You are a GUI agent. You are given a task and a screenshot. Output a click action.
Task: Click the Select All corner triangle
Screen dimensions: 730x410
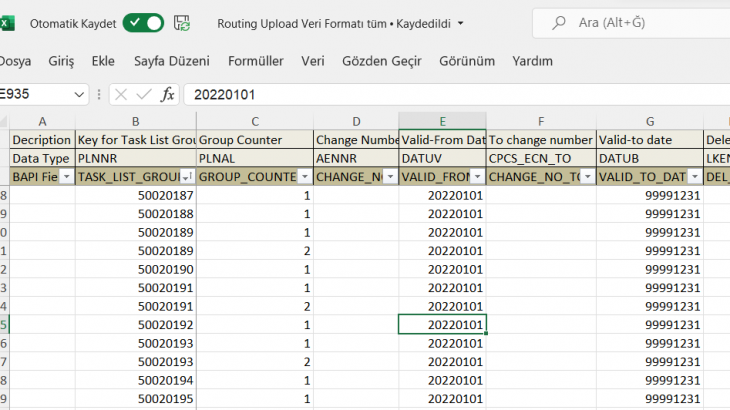(x=4, y=122)
